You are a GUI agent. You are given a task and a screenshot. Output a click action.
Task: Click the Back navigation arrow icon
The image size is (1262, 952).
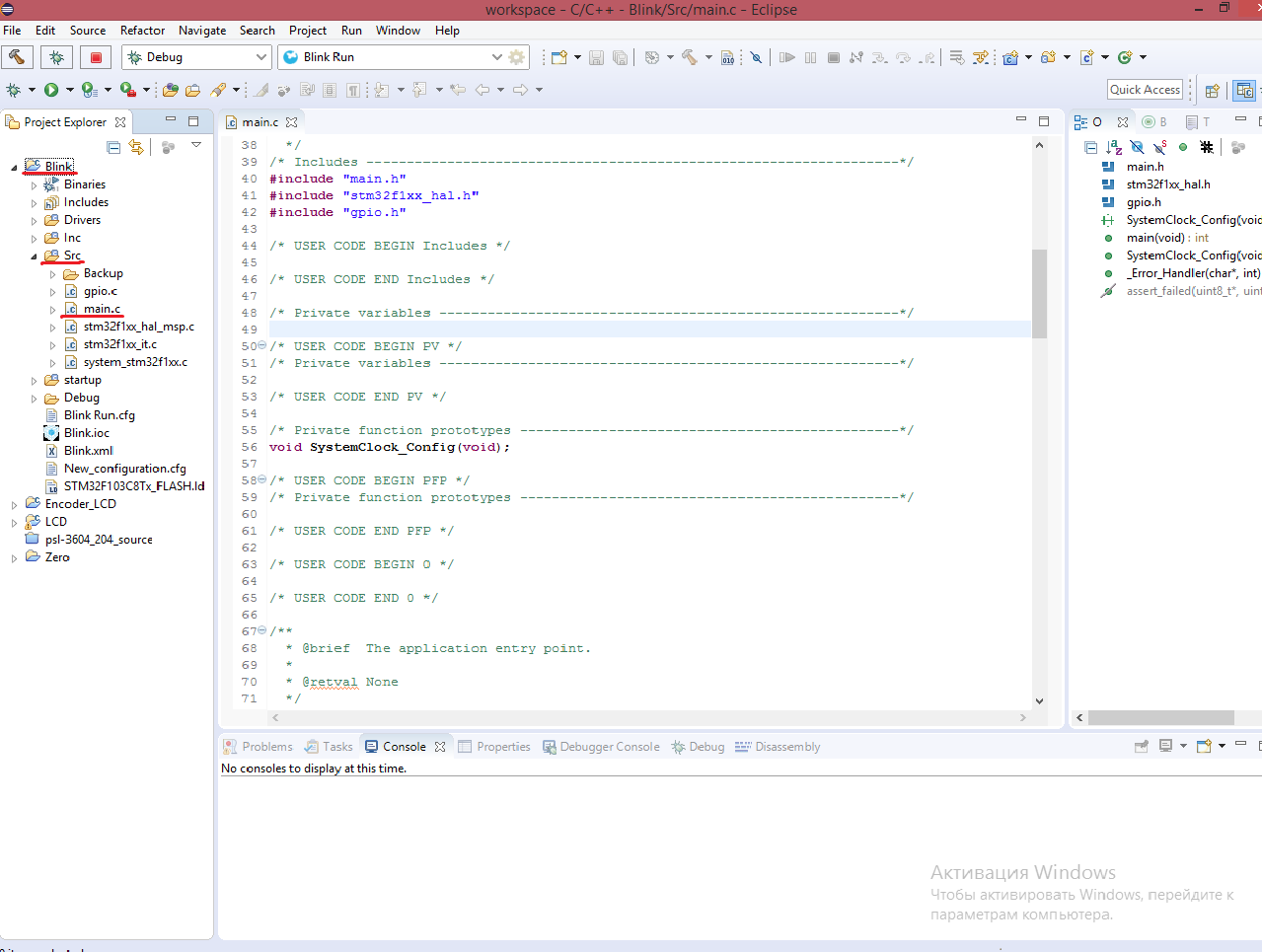pos(483,90)
